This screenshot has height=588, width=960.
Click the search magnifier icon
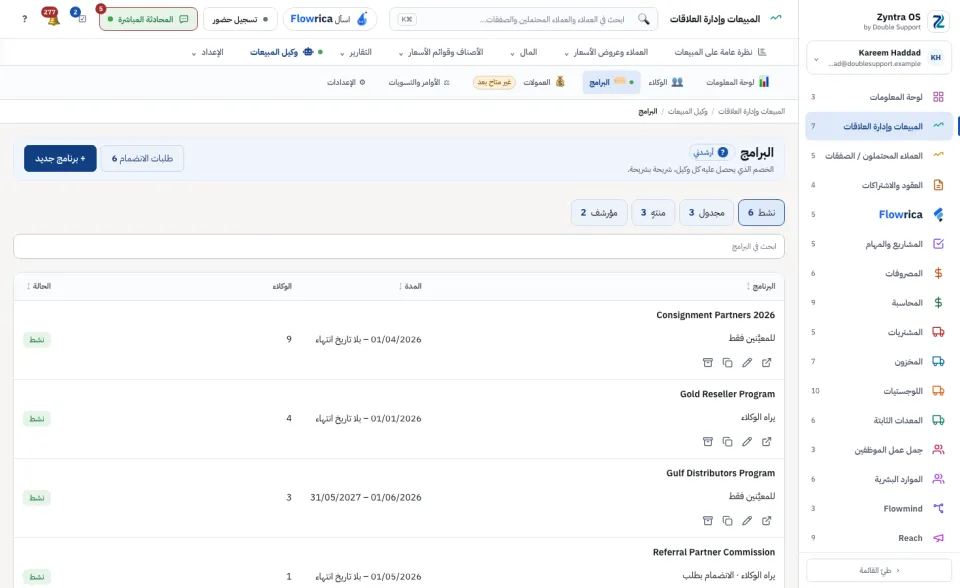tap(643, 19)
